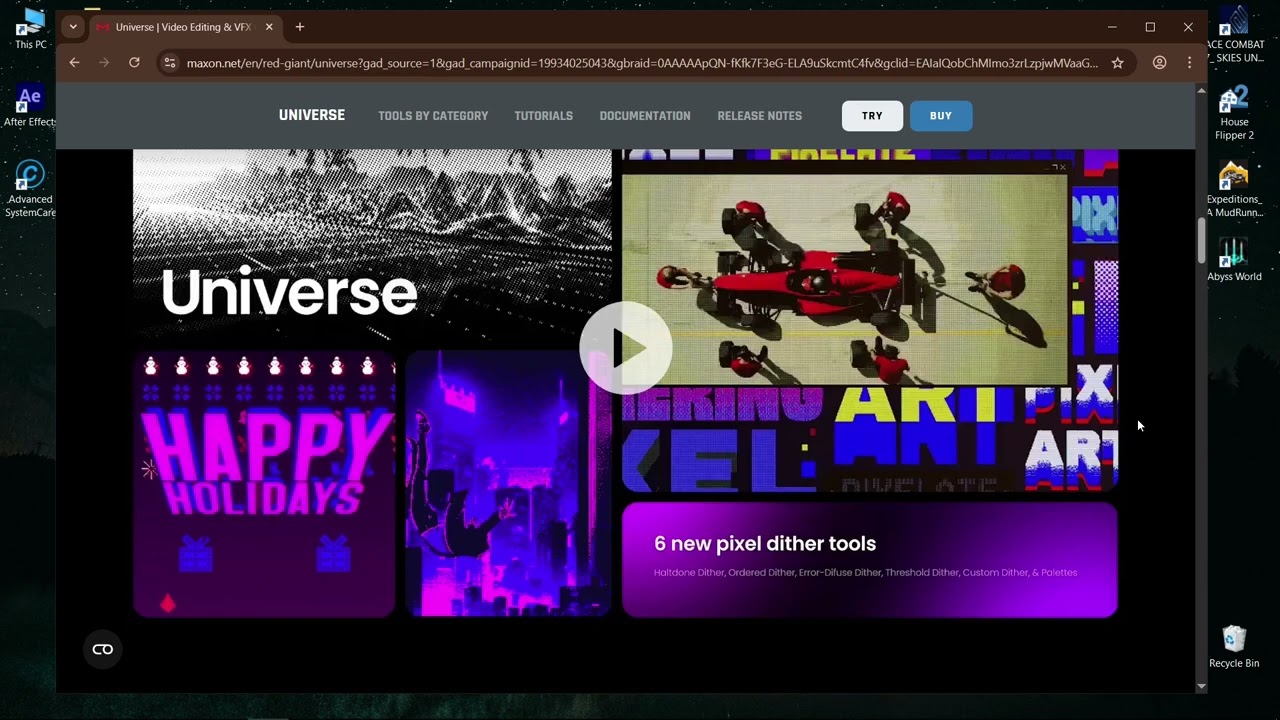The height and width of the screenshot is (720, 1280).
Task: Open TOOLS BY CATEGORY menu
Action: [433, 116]
